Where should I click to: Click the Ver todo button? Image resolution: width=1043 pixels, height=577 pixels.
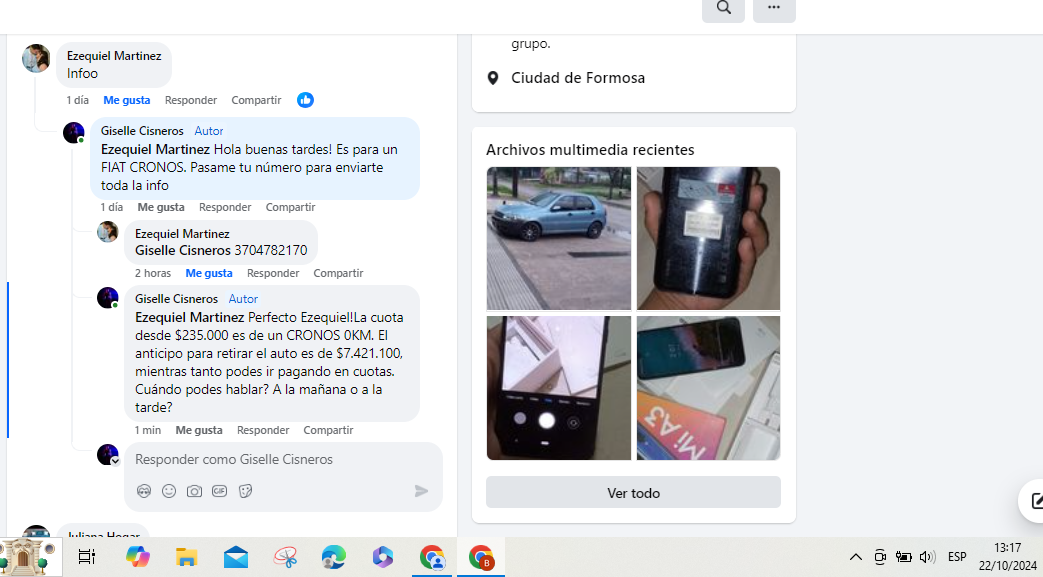point(633,492)
